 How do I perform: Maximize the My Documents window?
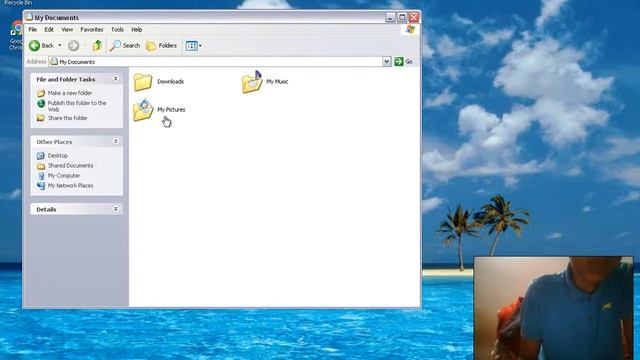point(402,18)
